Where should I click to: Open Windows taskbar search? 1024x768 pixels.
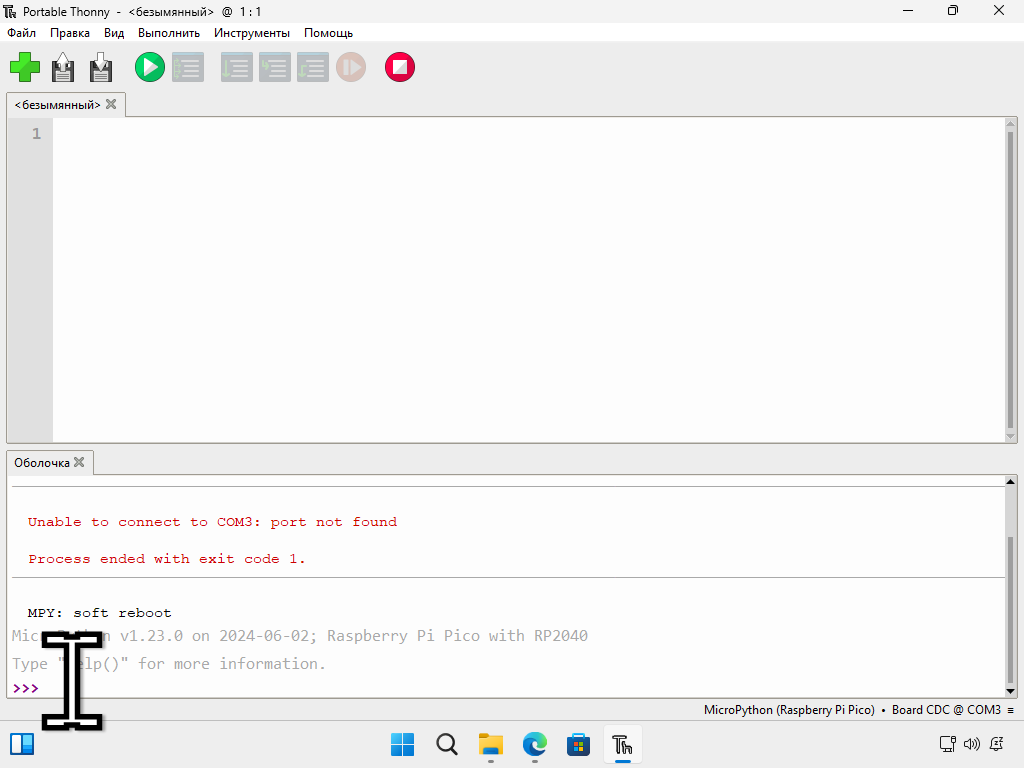(x=447, y=744)
